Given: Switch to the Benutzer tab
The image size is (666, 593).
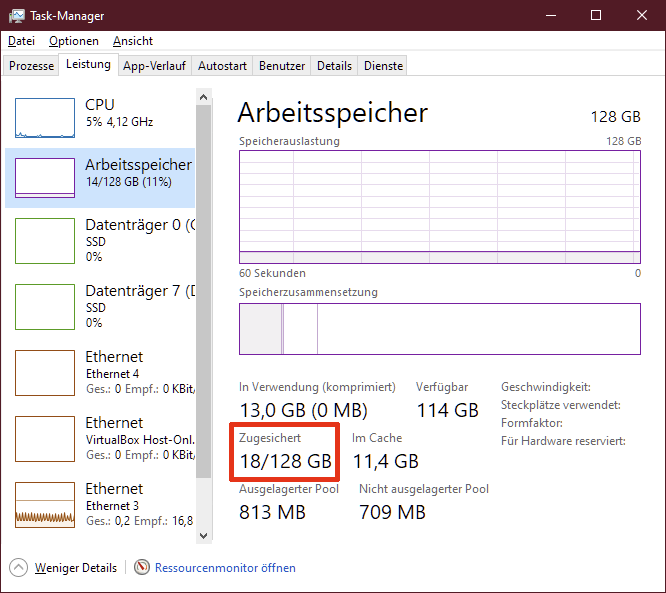Looking at the screenshot, I should point(282,66).
